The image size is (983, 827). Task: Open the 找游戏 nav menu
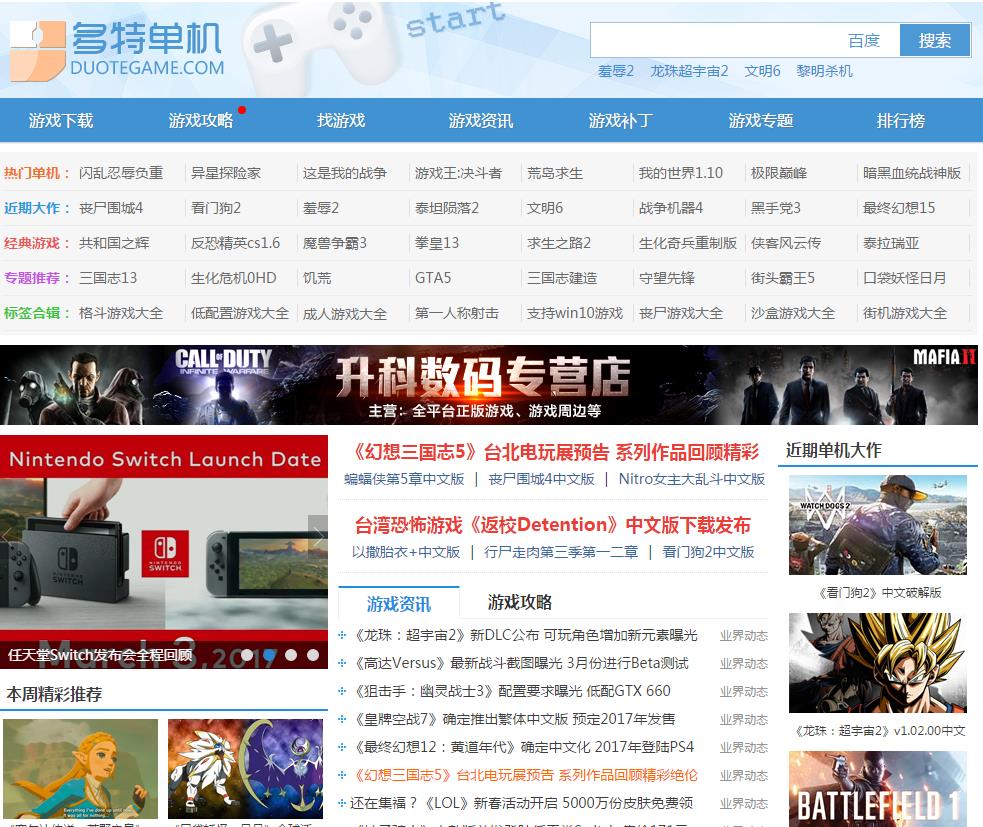click(x=341, y=120)
